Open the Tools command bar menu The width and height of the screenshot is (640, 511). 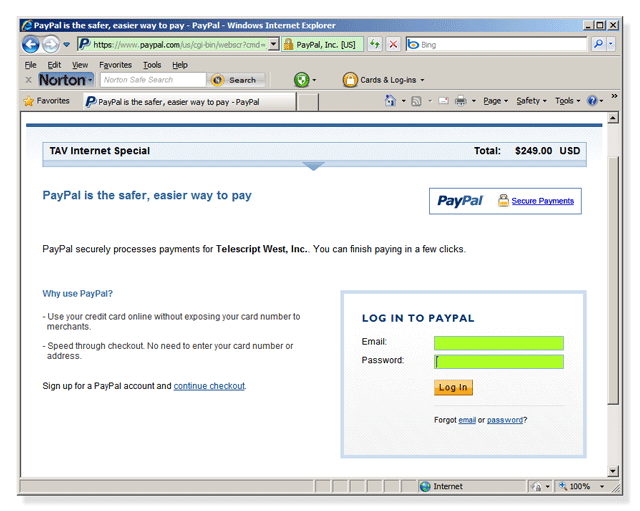point(567,101)
